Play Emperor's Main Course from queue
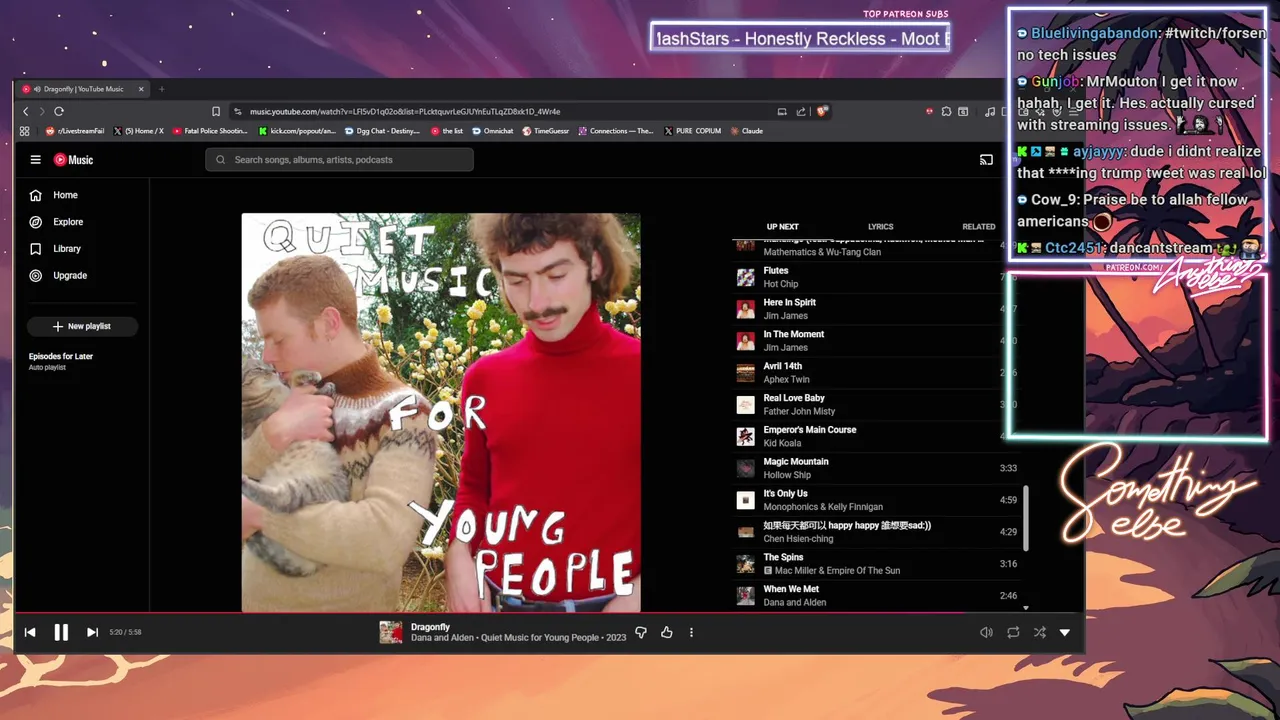This screenshot has height=720, width=1280. pos(875,436)
